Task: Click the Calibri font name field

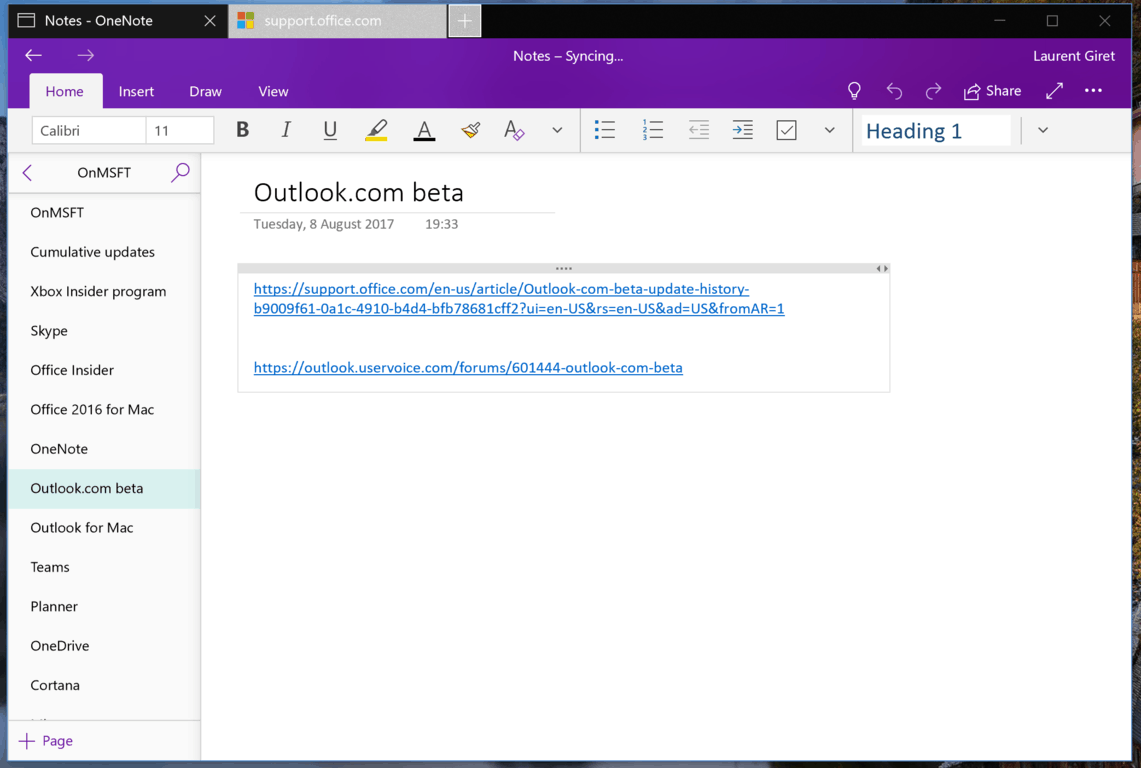Action: 89,130
